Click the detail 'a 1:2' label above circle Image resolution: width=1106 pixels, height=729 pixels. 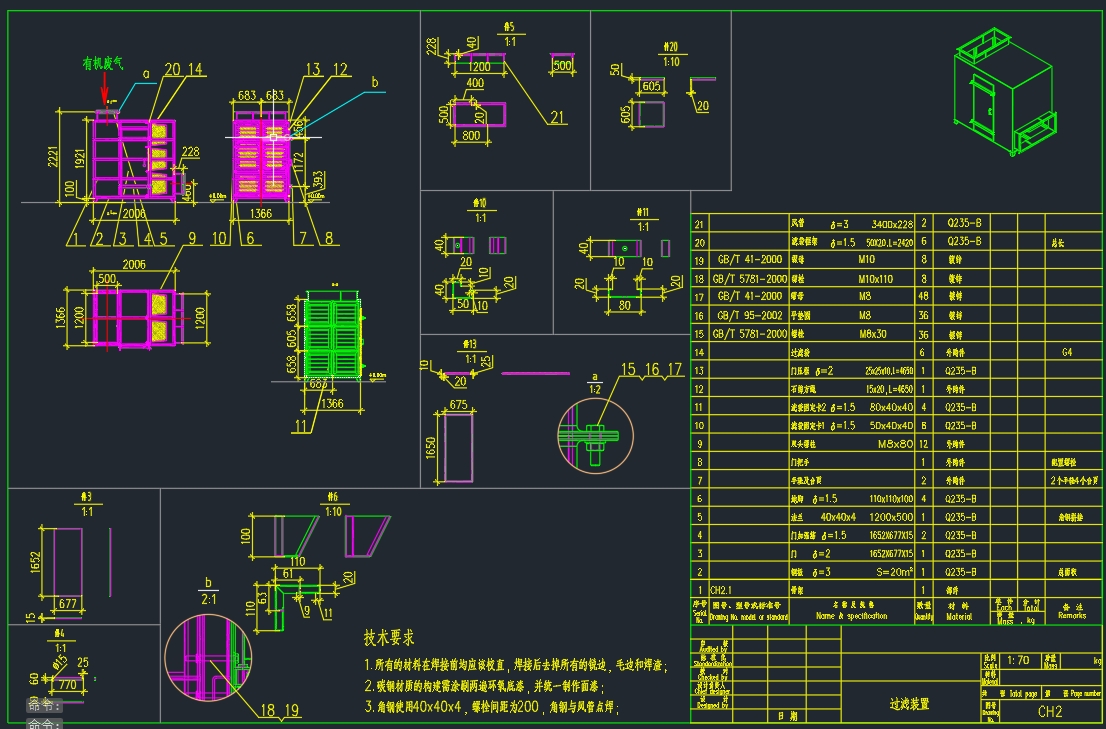tap(595, 383)
